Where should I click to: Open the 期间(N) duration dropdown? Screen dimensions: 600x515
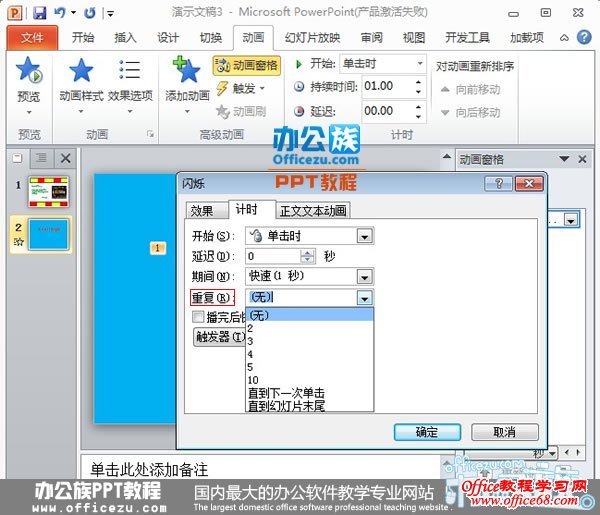coord(364,276)
